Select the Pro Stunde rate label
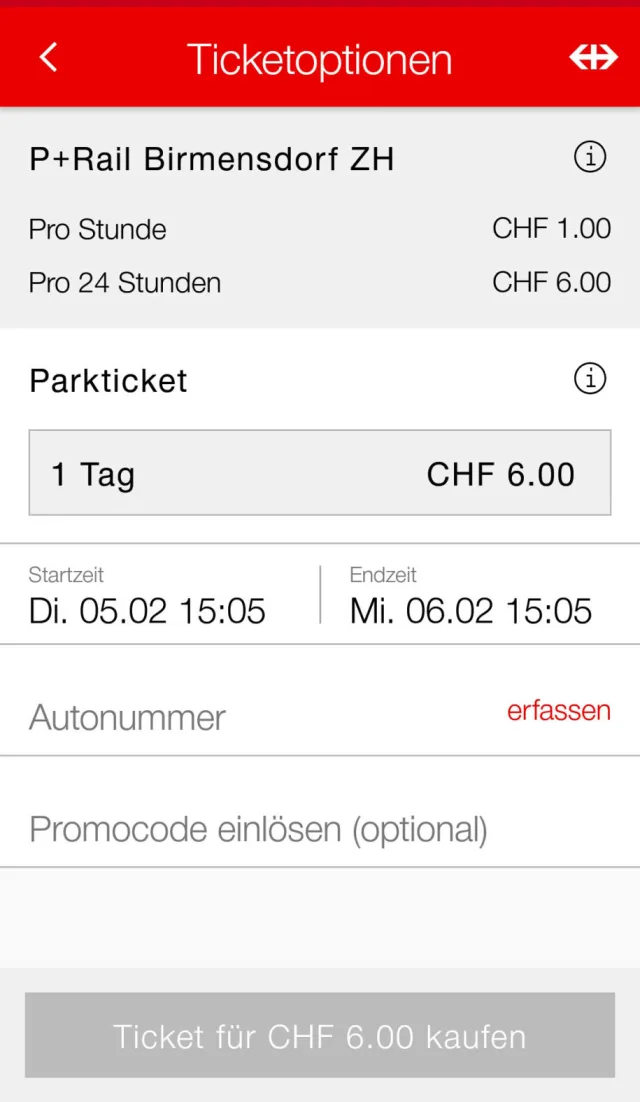This screenshot has height=1102, width=640. pos(98,230)
